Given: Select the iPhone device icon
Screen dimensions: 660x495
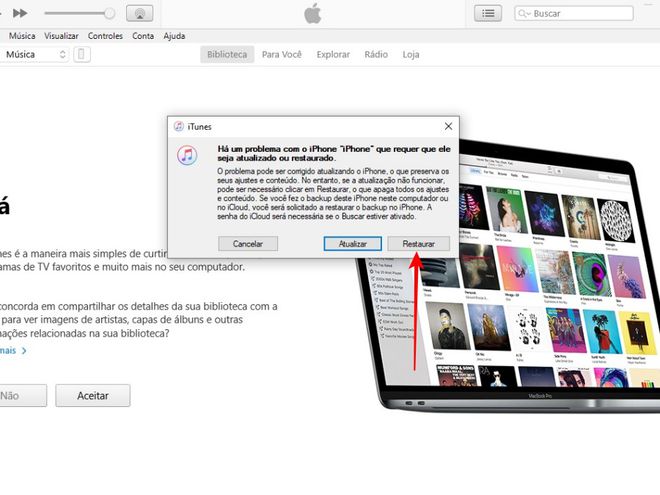Looking at the screenshot, I should [82, 54].
